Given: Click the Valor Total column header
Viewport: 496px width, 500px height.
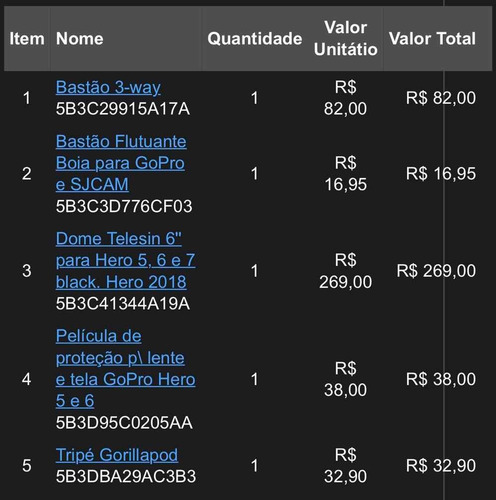Looking at the screenshot, I should click(x=432, y=39).
